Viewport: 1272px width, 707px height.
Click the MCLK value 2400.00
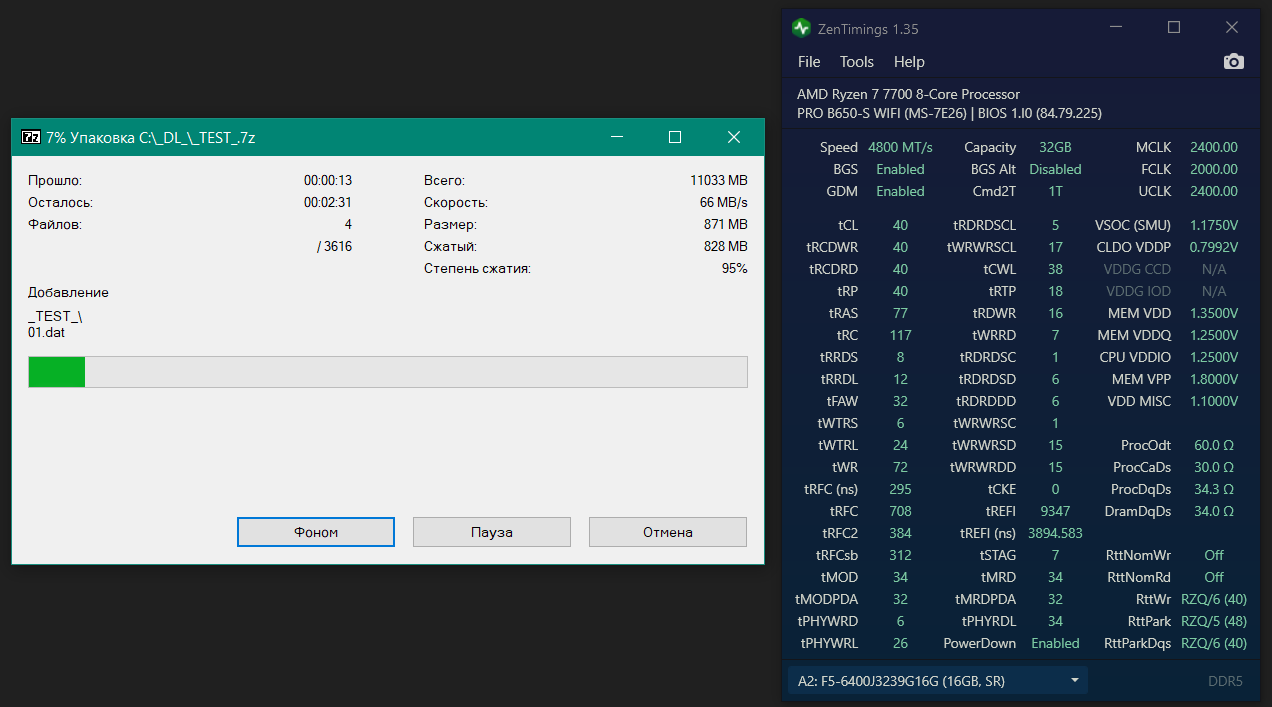click(1213, 147)
